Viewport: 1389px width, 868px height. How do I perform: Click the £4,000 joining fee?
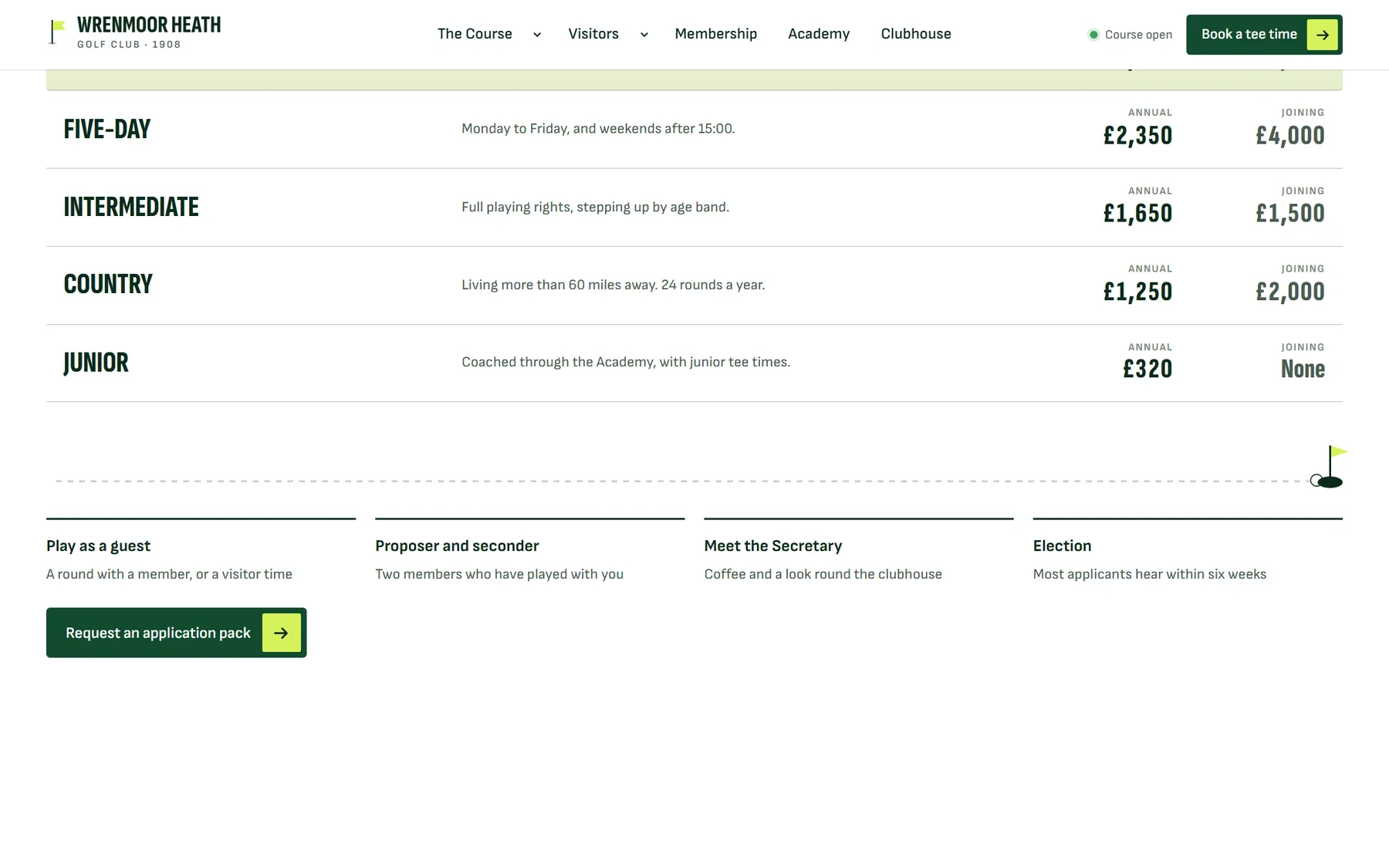pyautogui.click(x=1290, y=136)
